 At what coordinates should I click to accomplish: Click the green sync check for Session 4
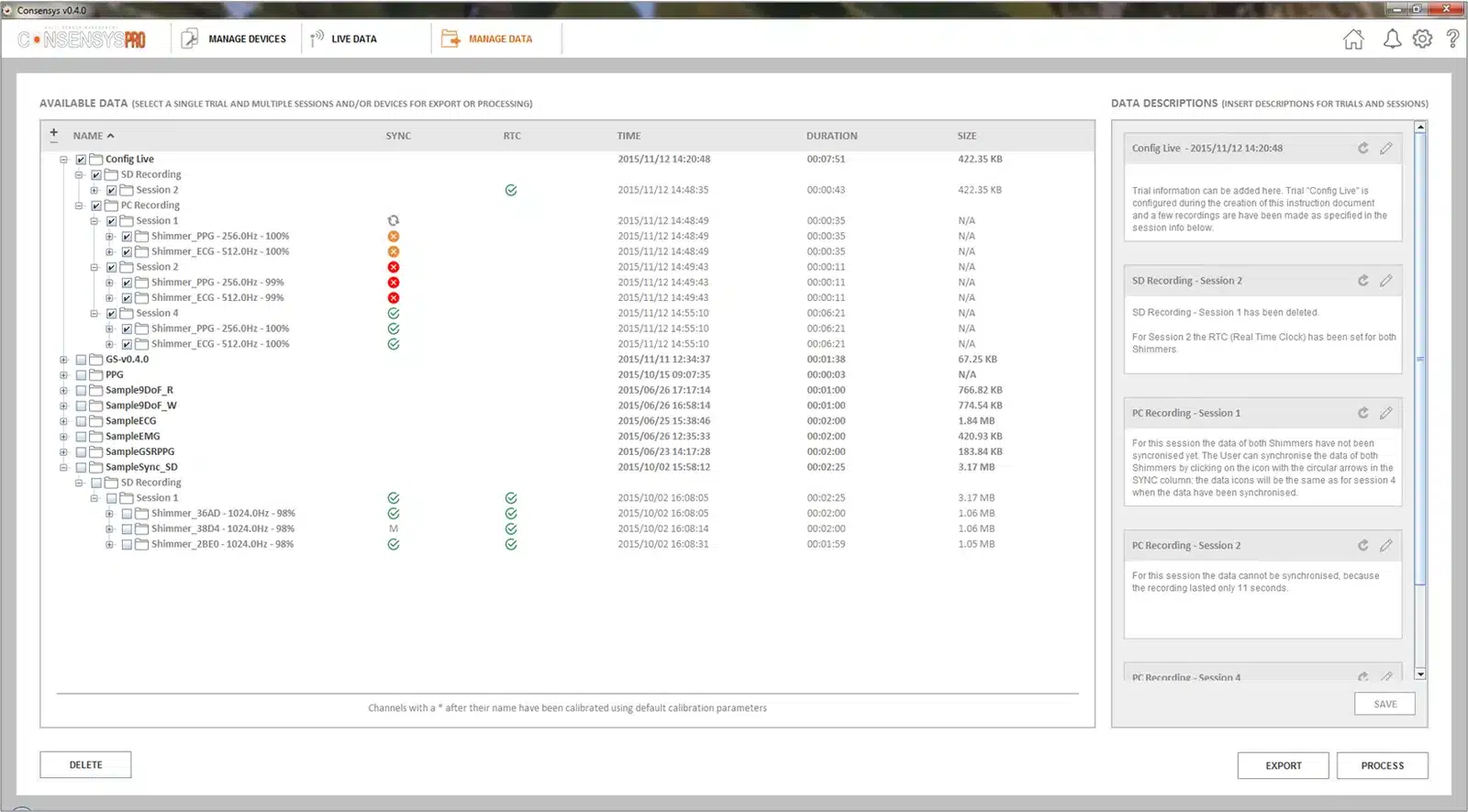pos(394,313)
